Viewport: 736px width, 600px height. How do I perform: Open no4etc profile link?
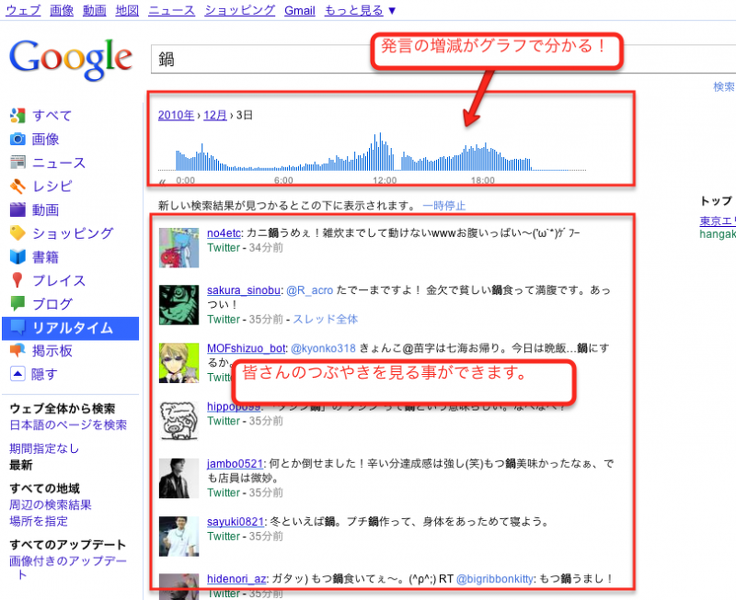pyautogui.click(x=224, y=233)
